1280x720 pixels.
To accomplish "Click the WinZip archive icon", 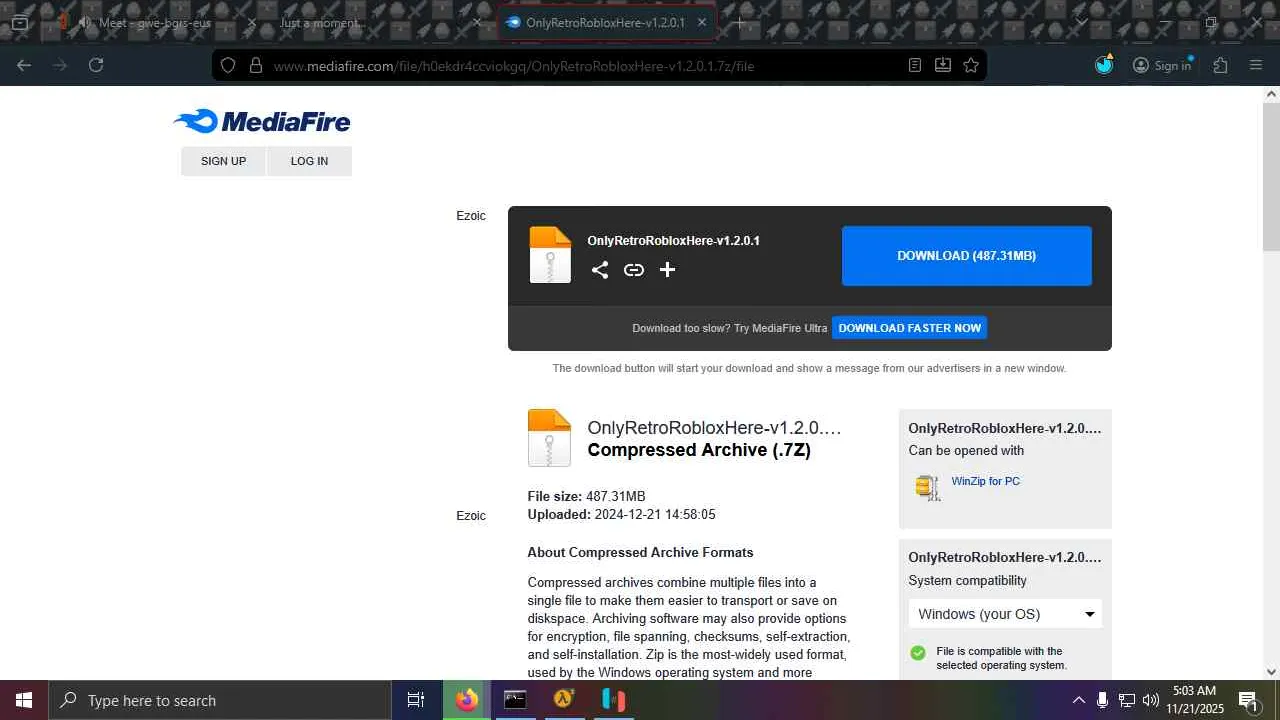I will (x=928, y=487).
